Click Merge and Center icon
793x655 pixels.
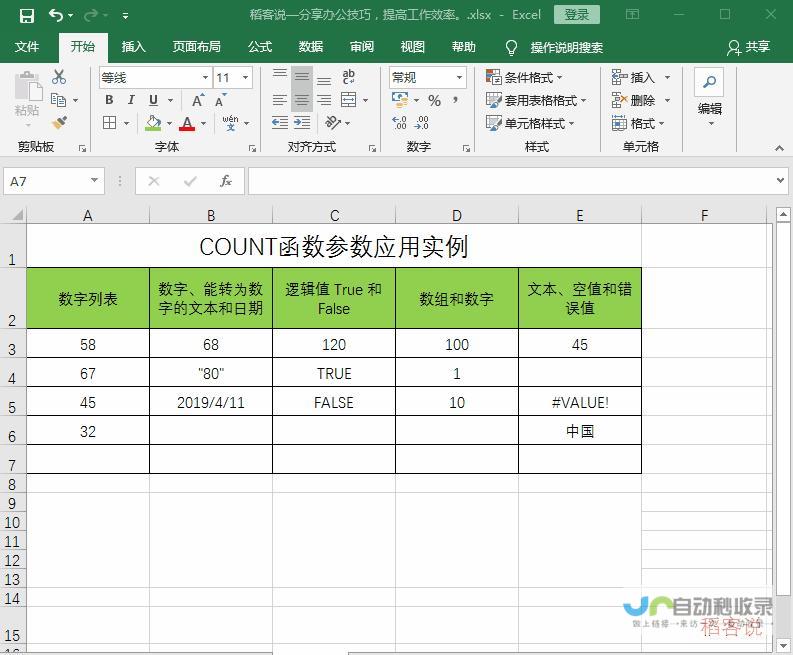tap(348, 100)
